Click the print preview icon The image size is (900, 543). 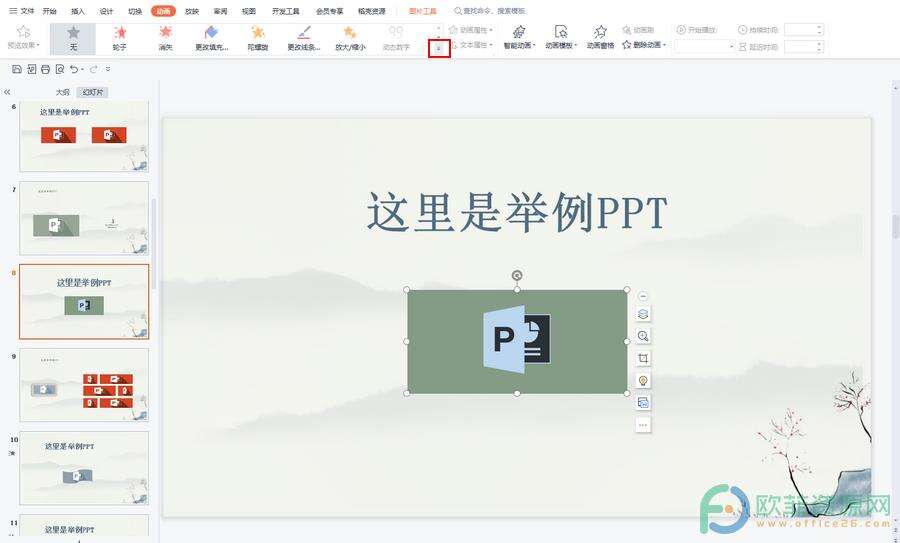[x=60, y=69]
